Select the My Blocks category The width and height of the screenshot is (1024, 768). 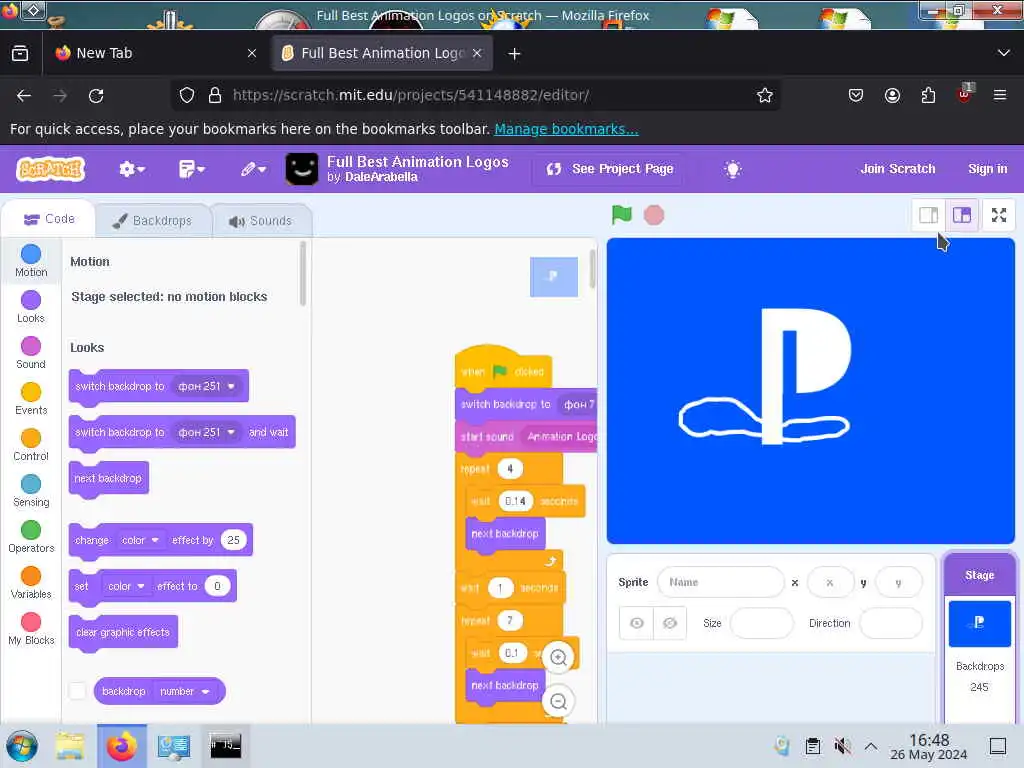point(31,629)
